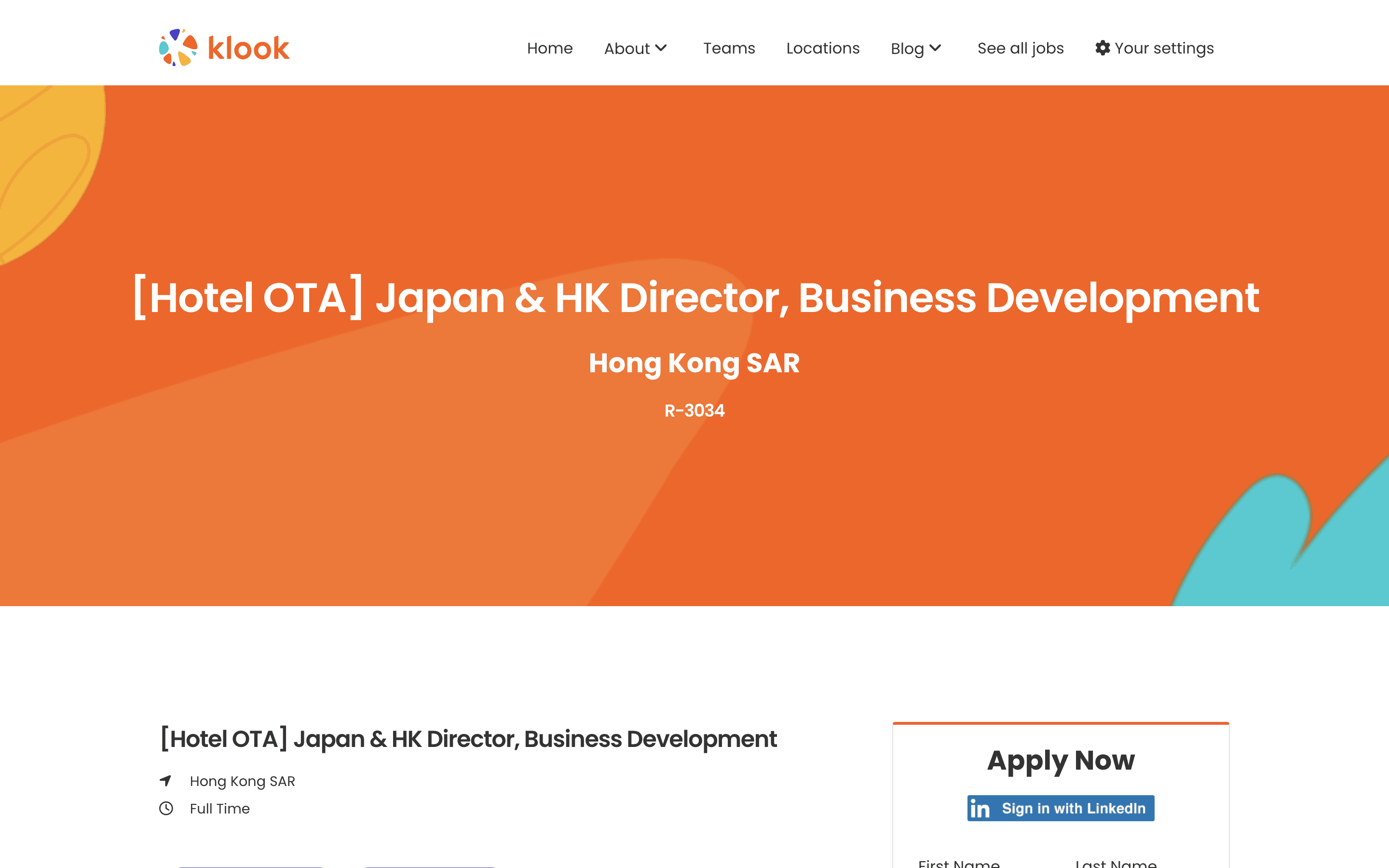Click the Hong Kong SAR banner subtitle

point(694,364)
